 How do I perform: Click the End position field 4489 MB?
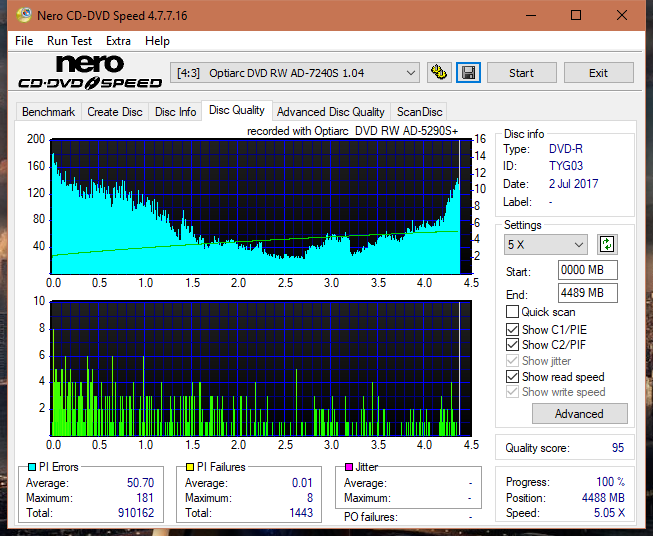pos(587,293)
